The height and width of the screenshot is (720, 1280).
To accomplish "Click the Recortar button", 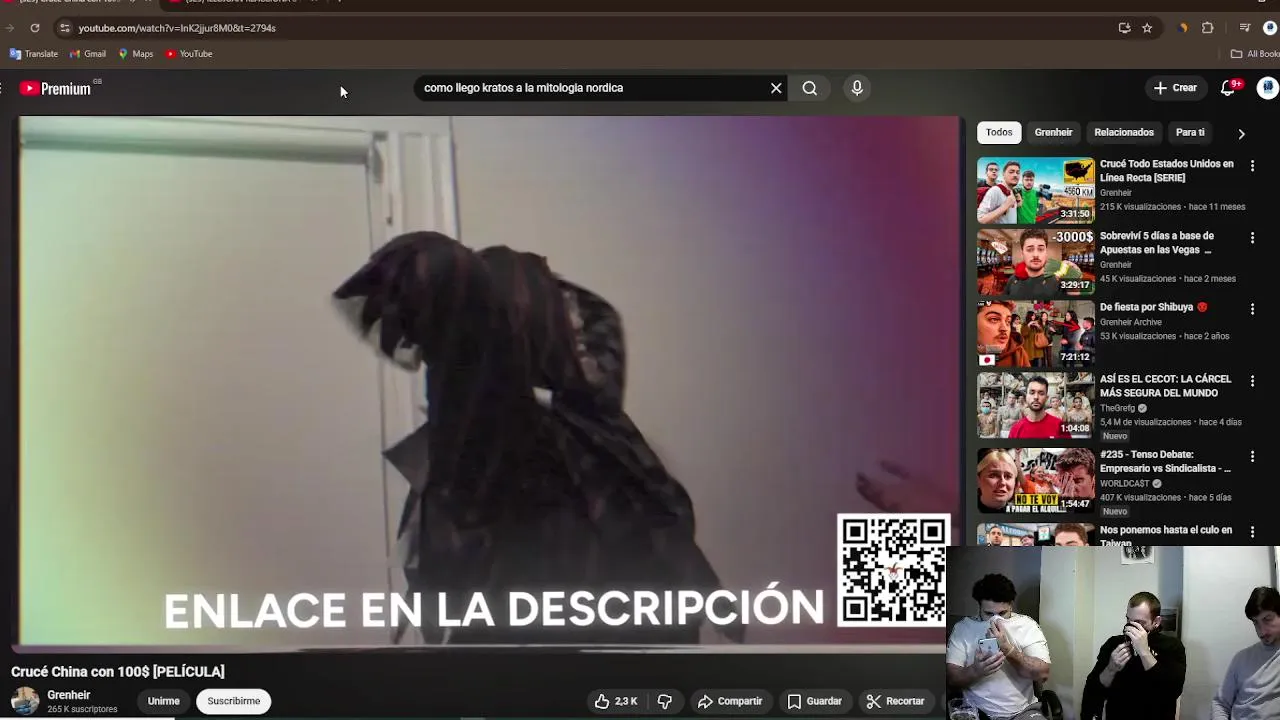I will point(896,701).
